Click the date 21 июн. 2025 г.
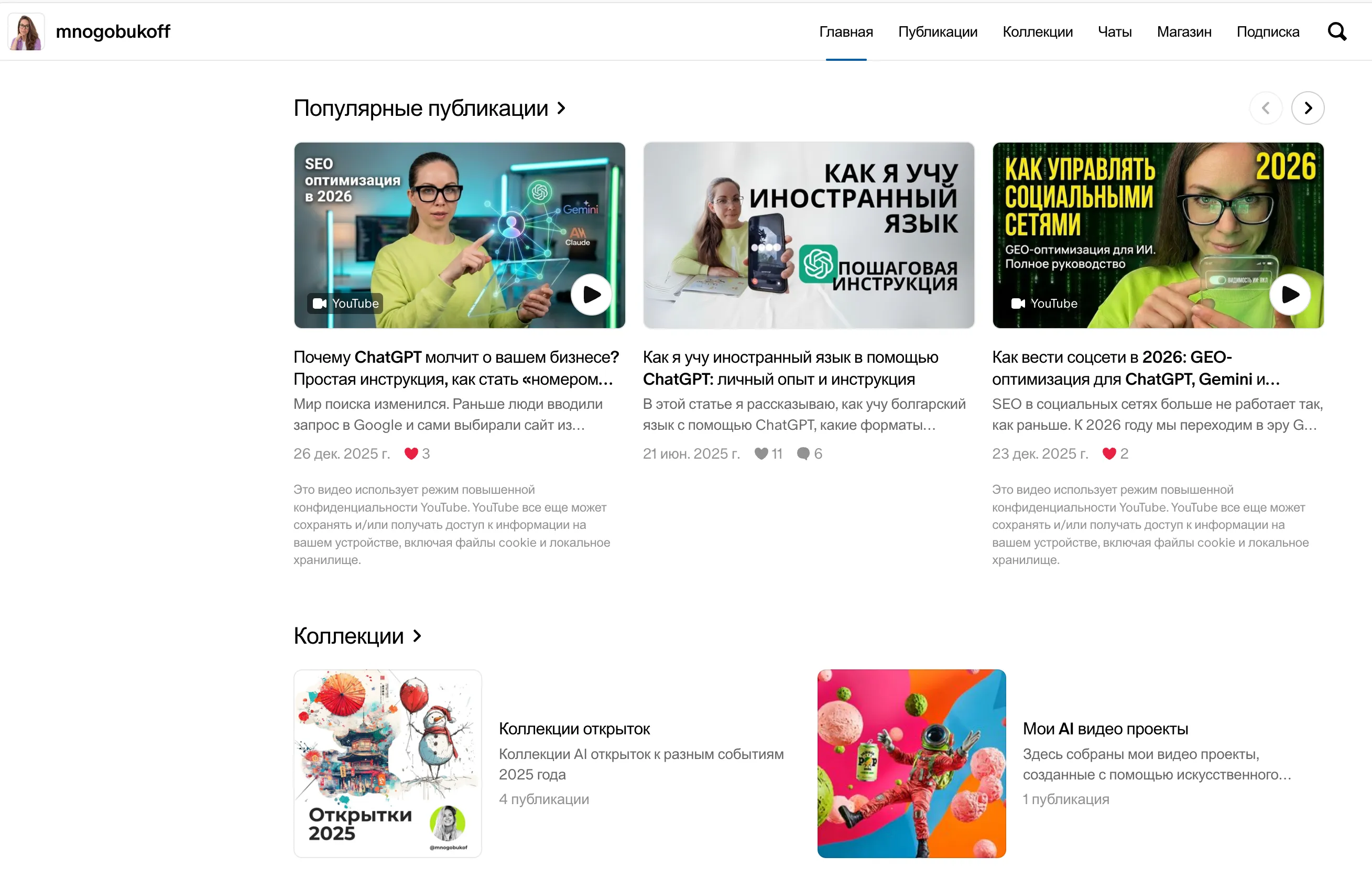Screen dimensions: 1372x889 click(x=691, y=454)
